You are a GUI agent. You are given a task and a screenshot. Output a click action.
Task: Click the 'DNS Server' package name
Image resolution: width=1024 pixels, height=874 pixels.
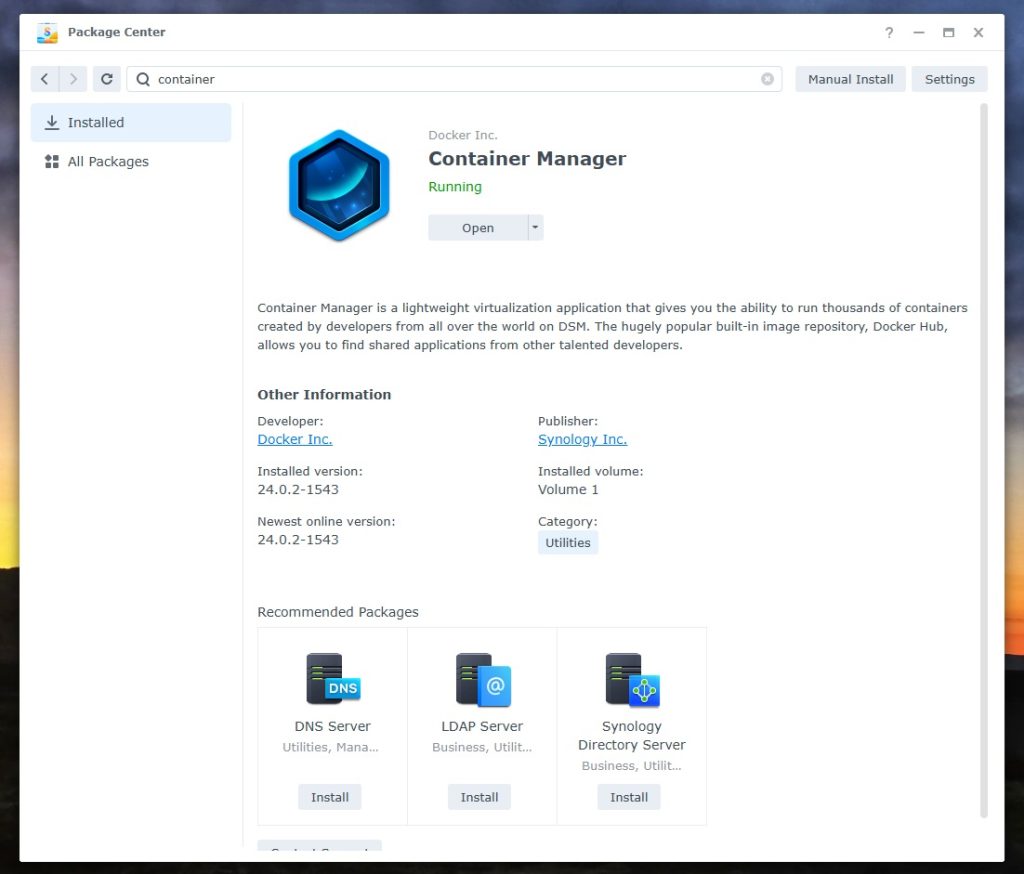click(332, 726)
